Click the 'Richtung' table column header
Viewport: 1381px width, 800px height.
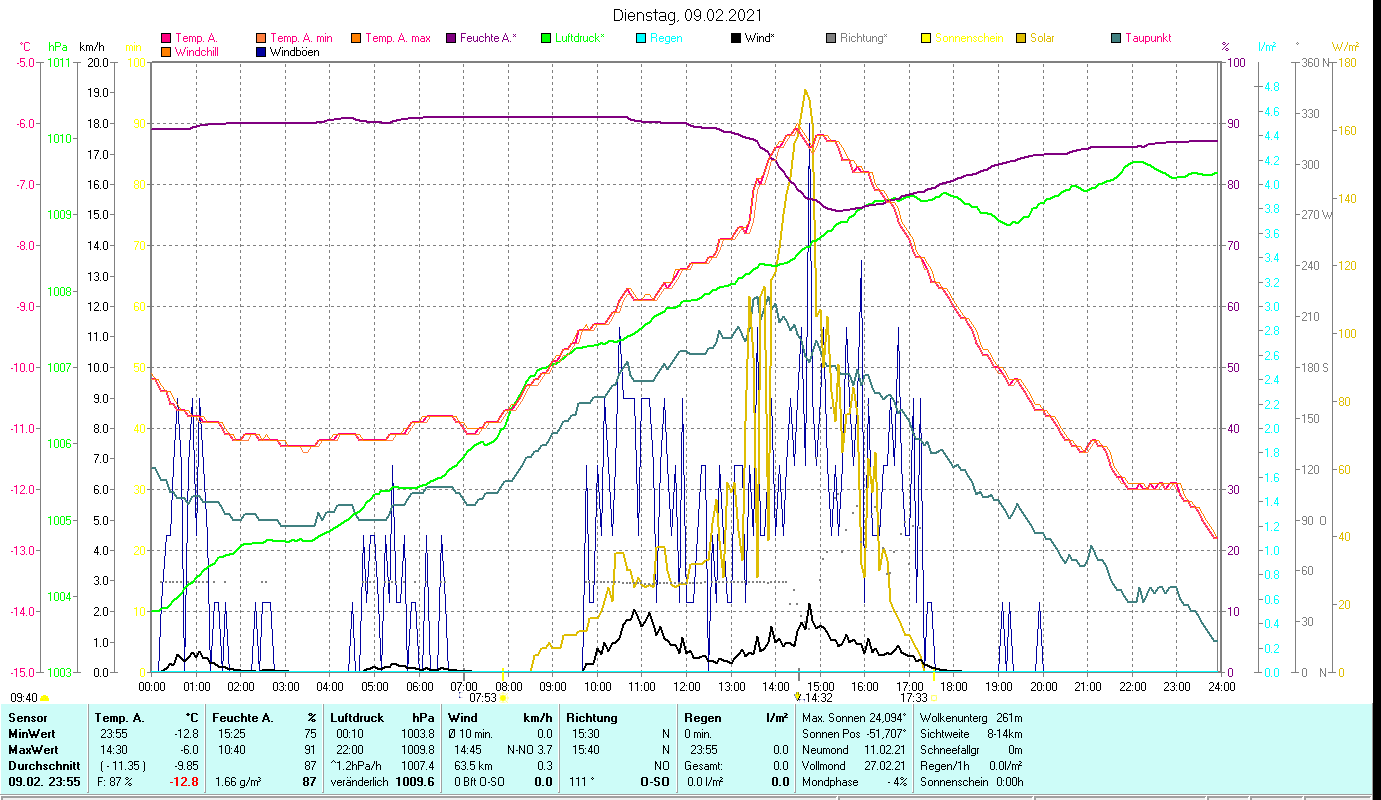tap(592, 718)
